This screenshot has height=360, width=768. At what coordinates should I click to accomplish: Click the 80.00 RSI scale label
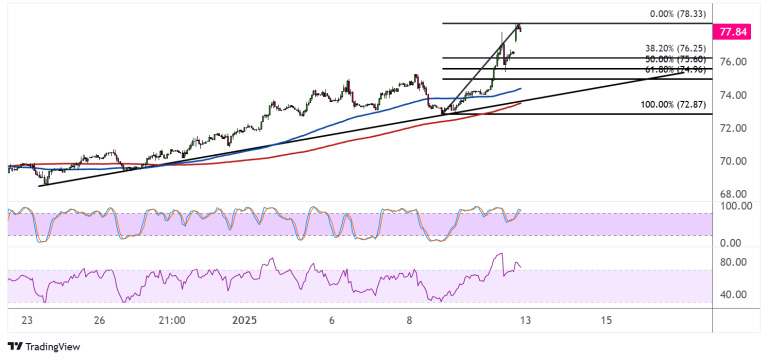pos(733,262)
